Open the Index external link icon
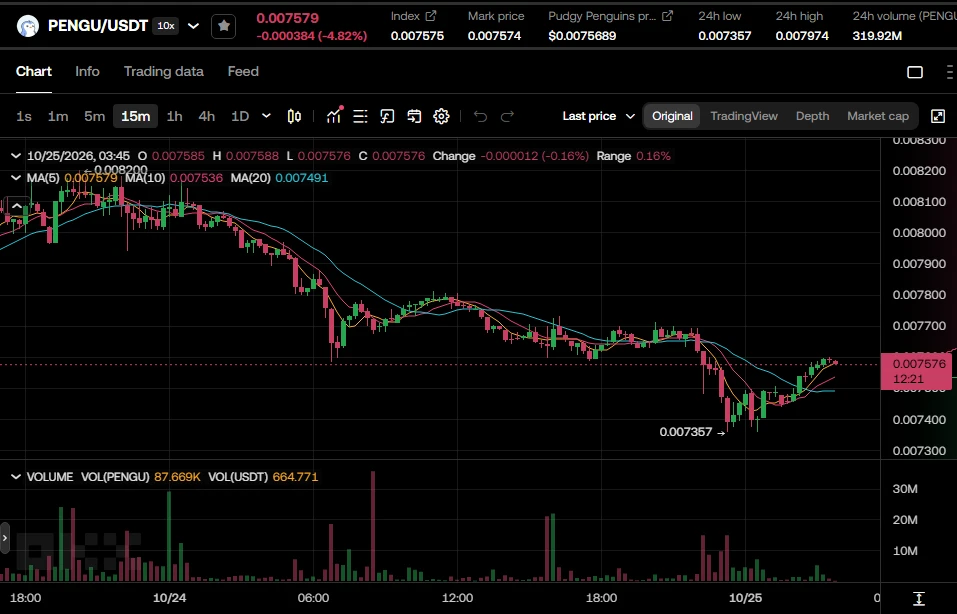 pos(431,16)
